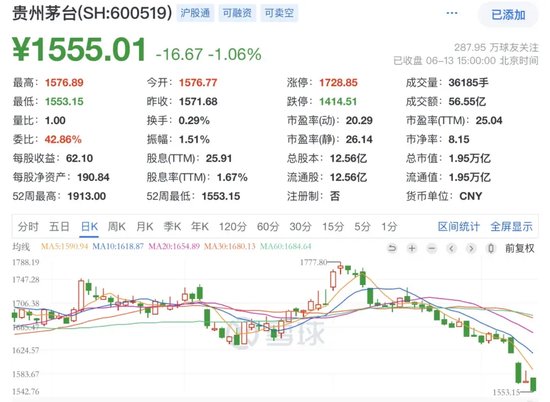Switch to the 120分 chart tab
This screenshot has height=402, width=550.
(x=233, y=227)
